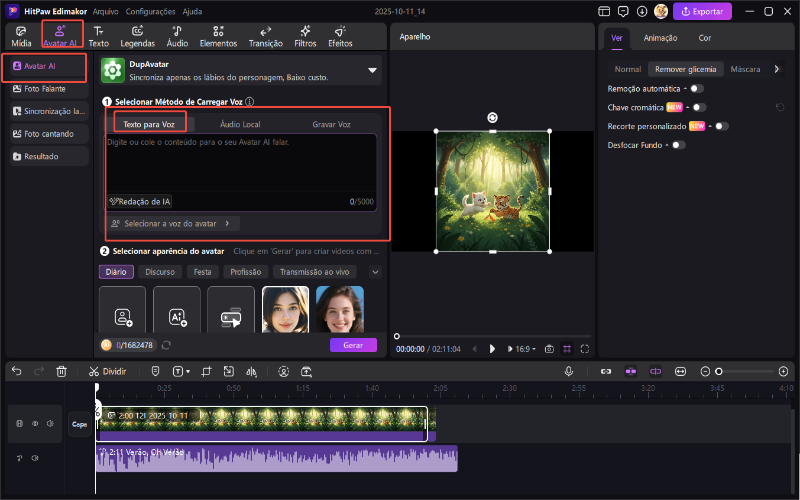Delete the selected clip with the trash icon
This screenshot has width=800, height=500.
[62, 371]
